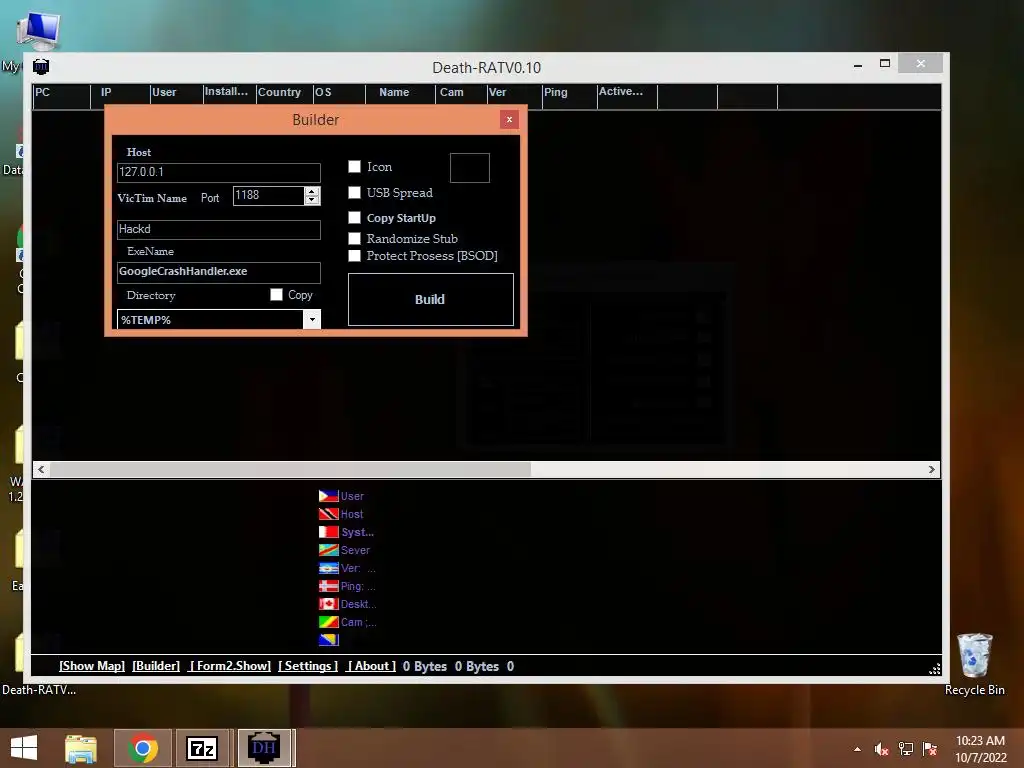The image size is (1024, 768).
Task: Click the VicTim Name field containing Hackd
Action: [x=219, y=229]
